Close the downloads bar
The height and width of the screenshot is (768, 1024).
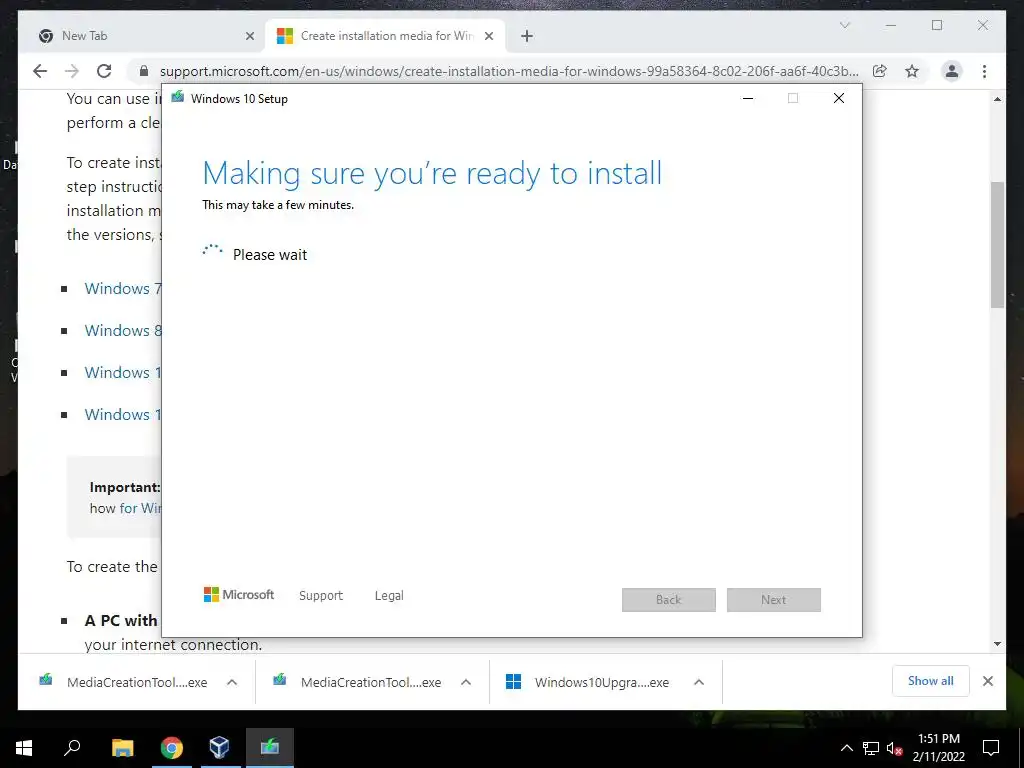(x=988, y=681)
